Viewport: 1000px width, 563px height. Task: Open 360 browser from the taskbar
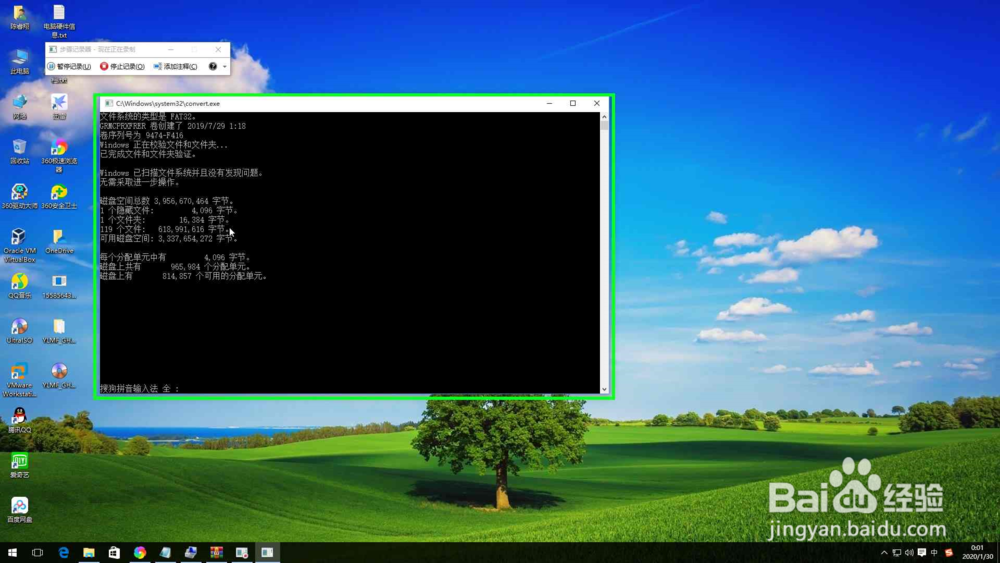tap(140, 552)
